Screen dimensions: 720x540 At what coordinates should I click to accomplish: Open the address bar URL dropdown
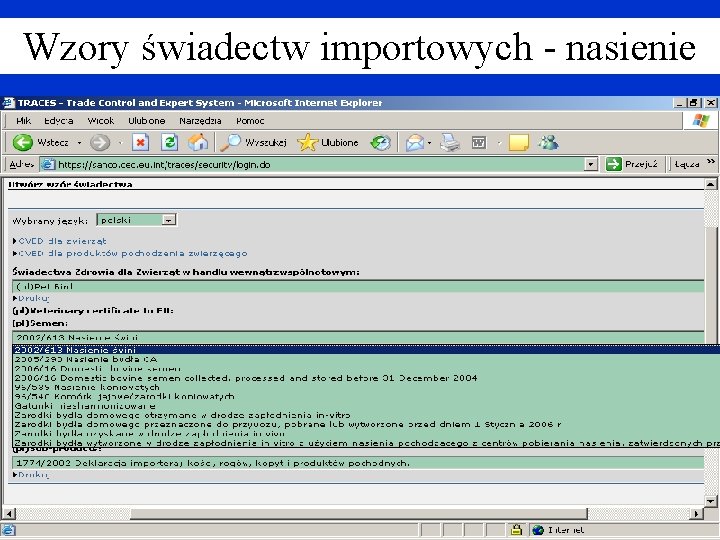(x=591, y=164)
